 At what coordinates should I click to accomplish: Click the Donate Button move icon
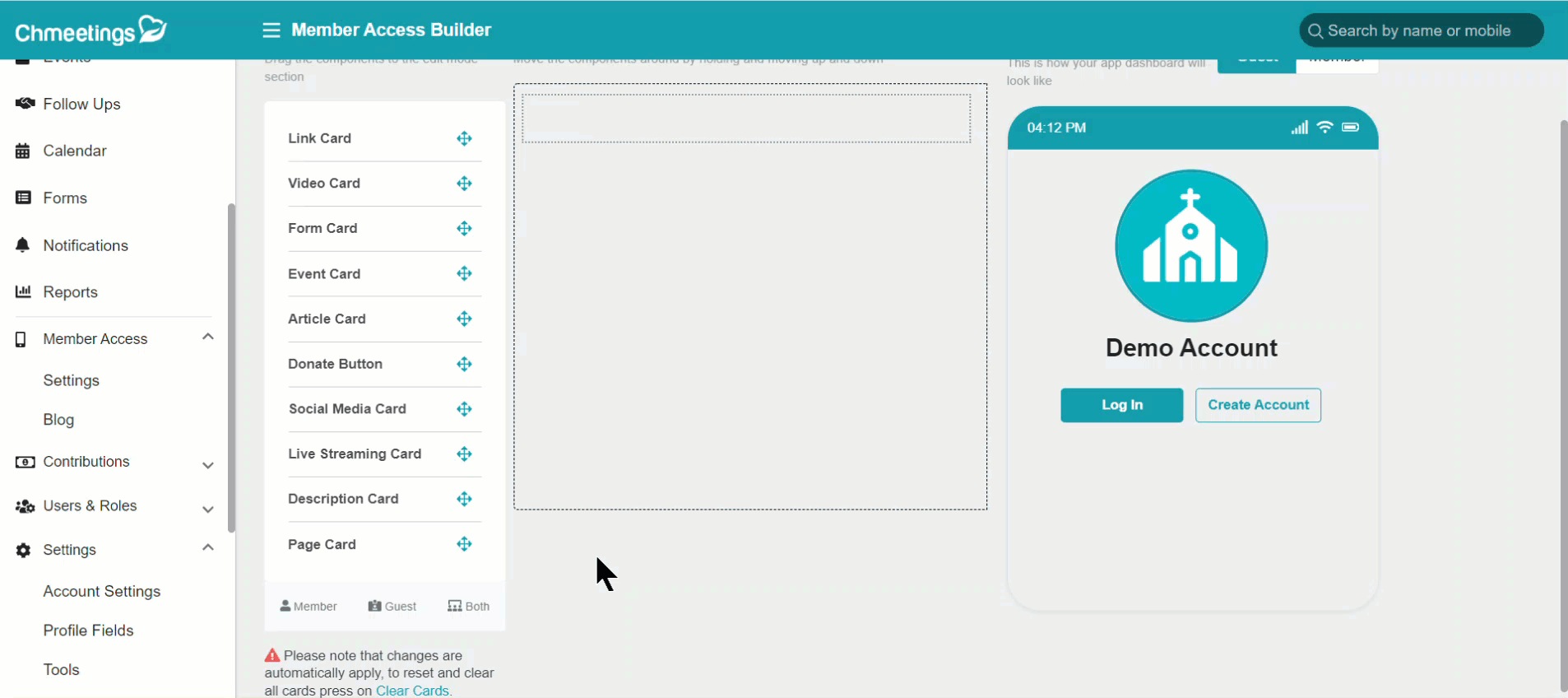click(x=465, y=364)
